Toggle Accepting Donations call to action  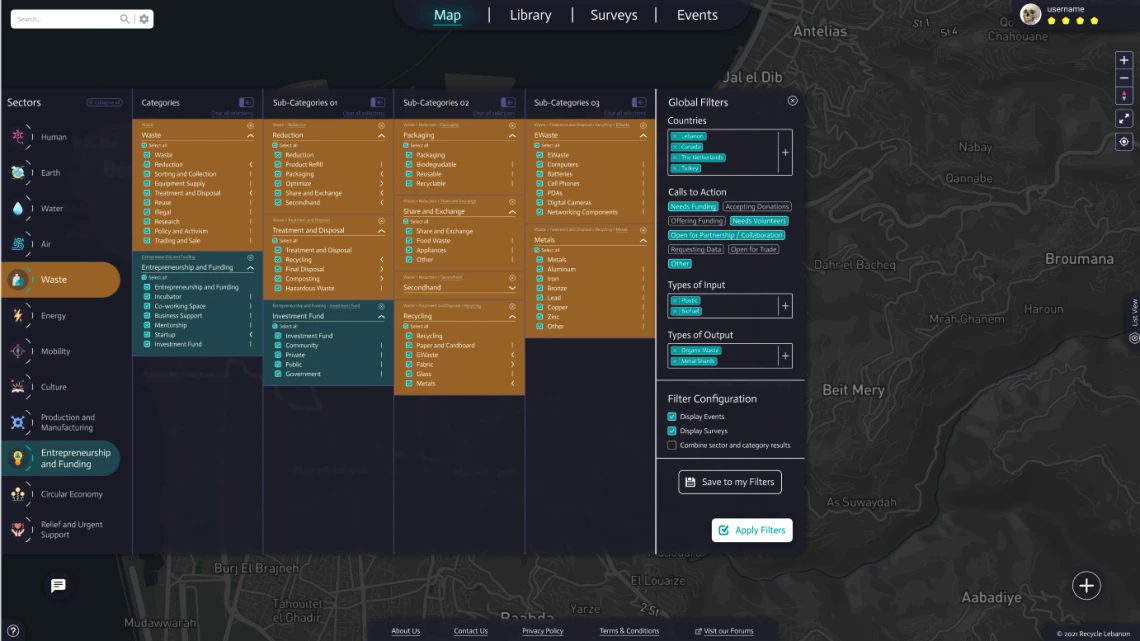757,206
